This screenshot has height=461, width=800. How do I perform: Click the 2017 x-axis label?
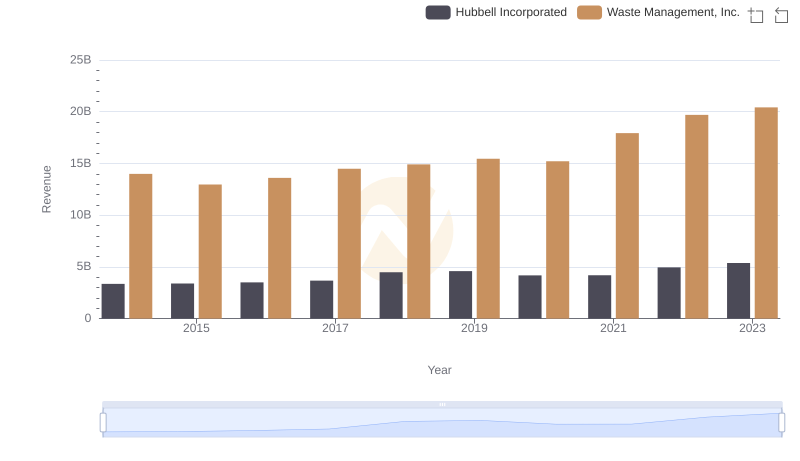pyautogui.click(x=335, y=328)
